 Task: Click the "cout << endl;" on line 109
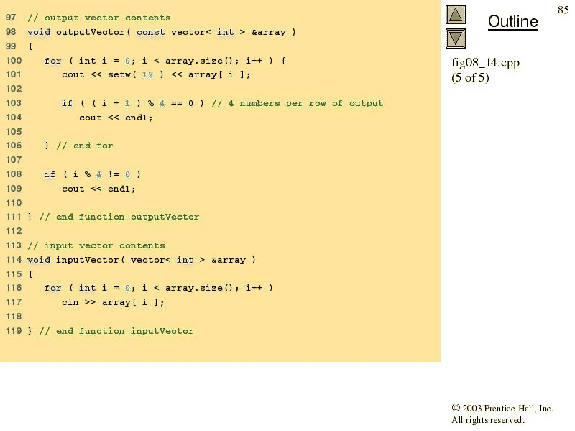tap(99, 189)
